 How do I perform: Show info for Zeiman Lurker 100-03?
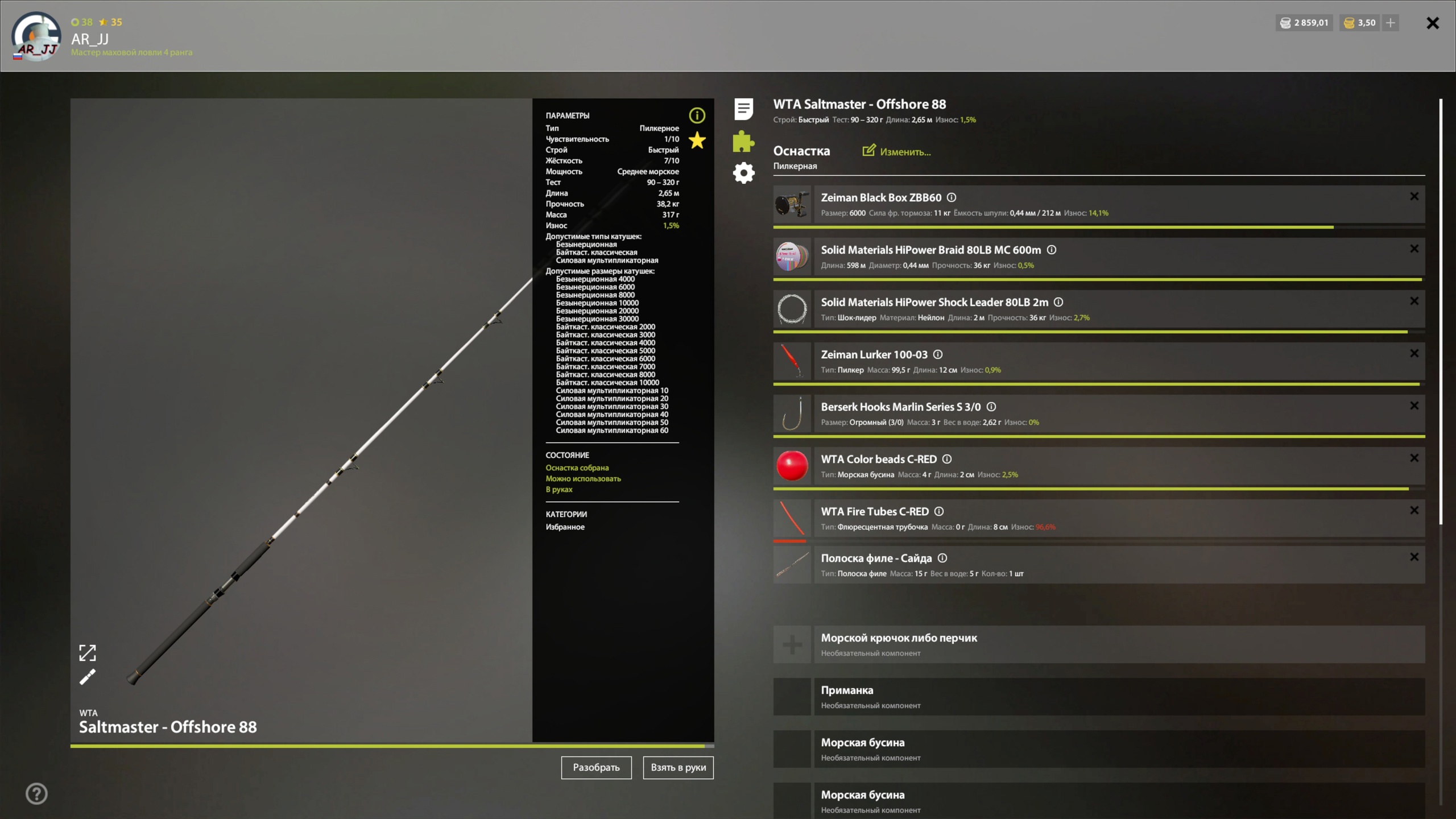[x=938, y=354]
